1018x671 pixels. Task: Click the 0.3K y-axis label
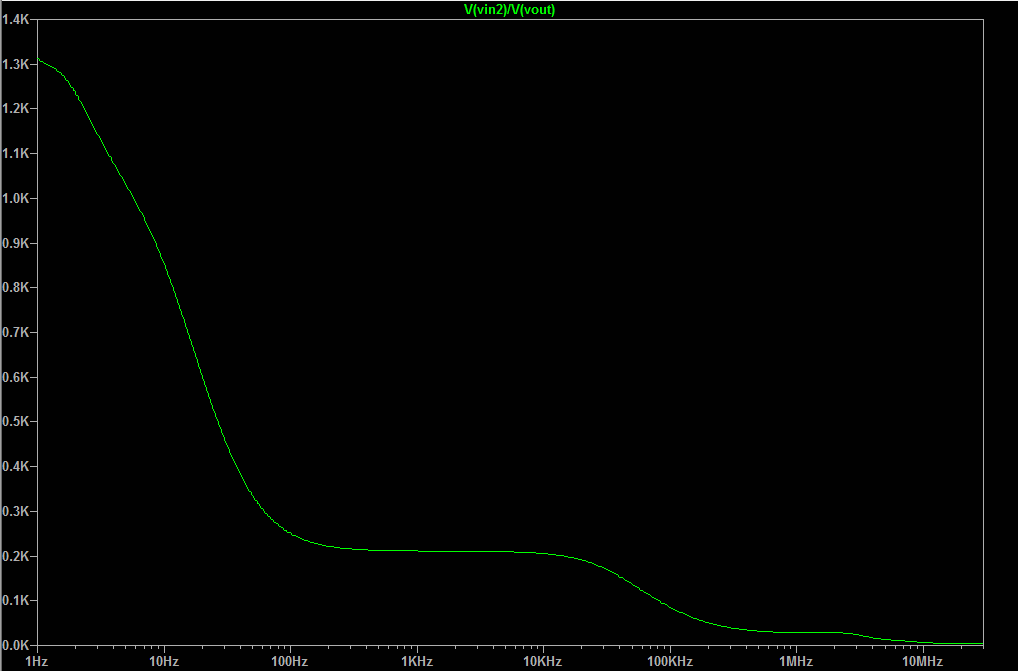(x=16, y=511)
